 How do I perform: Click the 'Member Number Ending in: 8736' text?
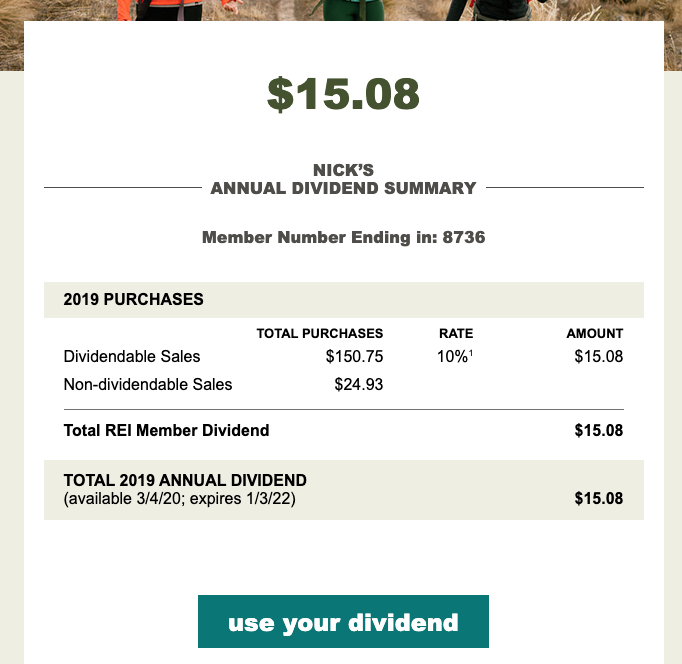point(343,237)
